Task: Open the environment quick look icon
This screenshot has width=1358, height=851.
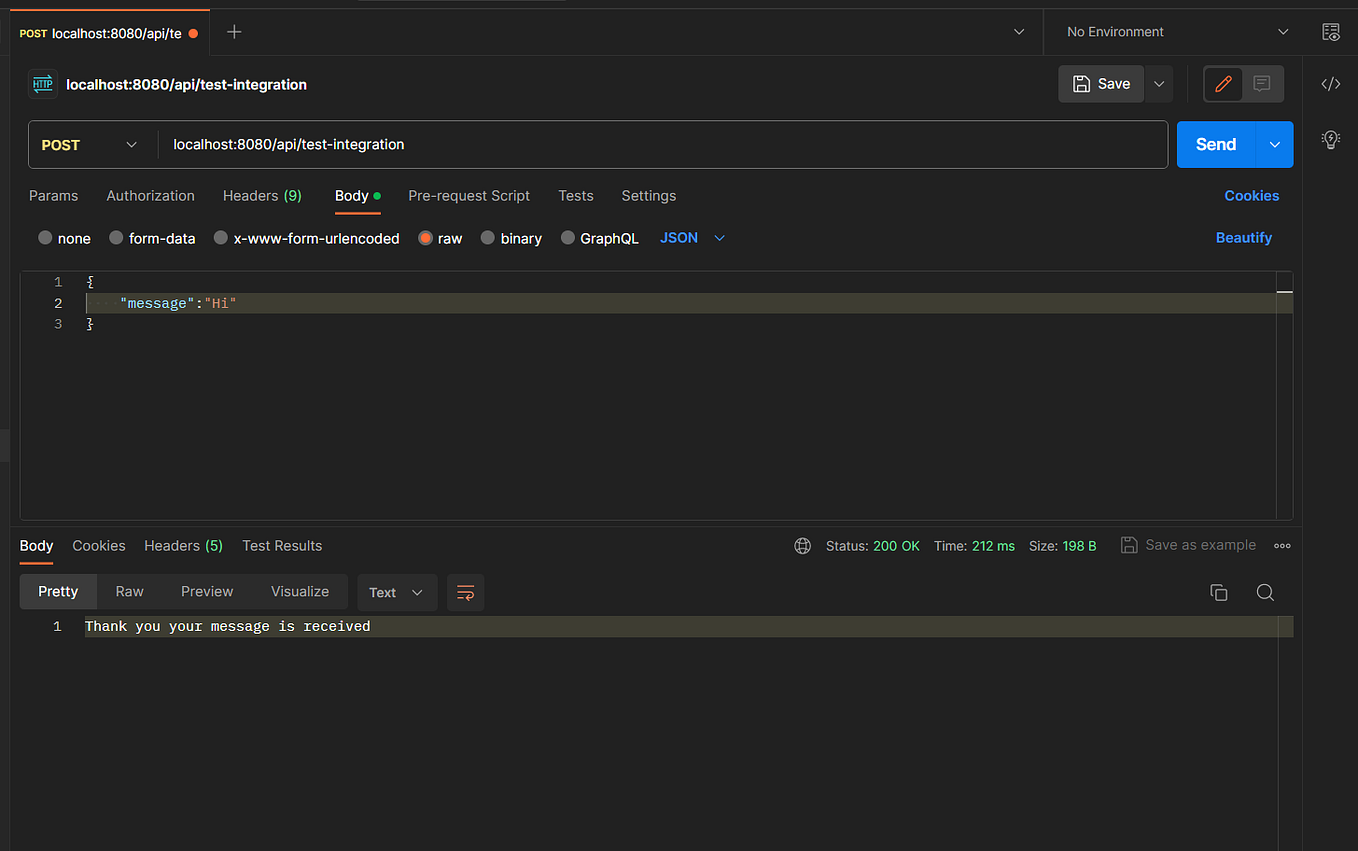Action: tap(1331, 31)
